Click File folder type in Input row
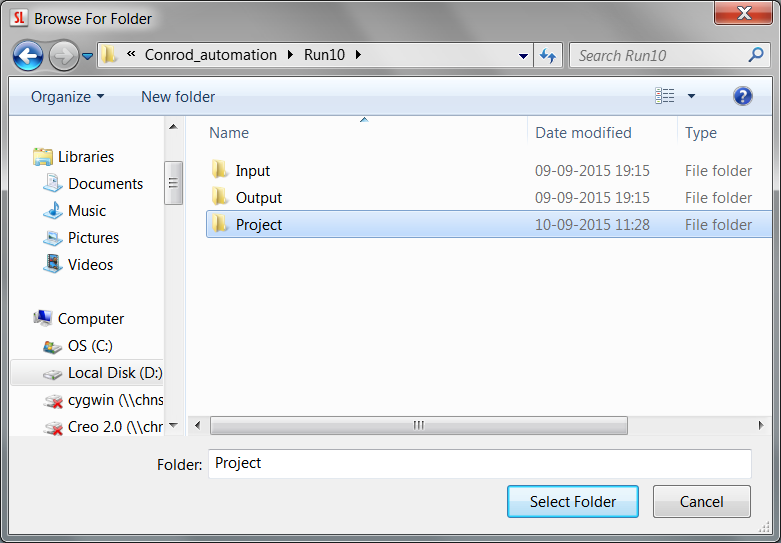Image resolution: width=781 pixels, height=543 pixels. (x=718, y=171)
